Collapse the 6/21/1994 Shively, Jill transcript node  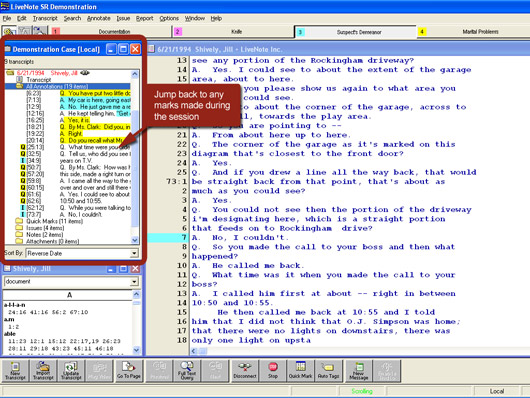(x=10, y=73)
